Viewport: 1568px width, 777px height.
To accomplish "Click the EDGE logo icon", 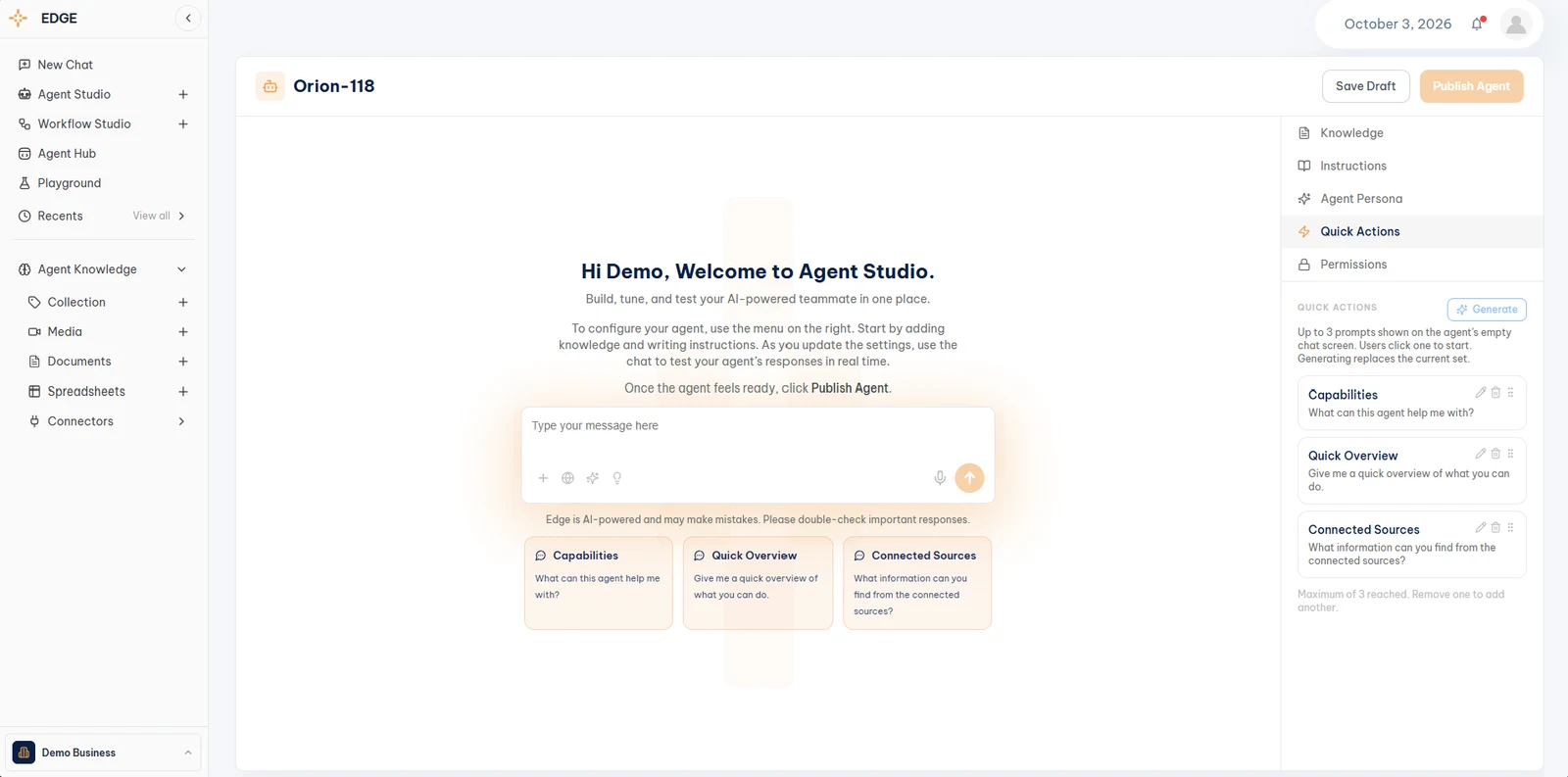I will point(18,18).
